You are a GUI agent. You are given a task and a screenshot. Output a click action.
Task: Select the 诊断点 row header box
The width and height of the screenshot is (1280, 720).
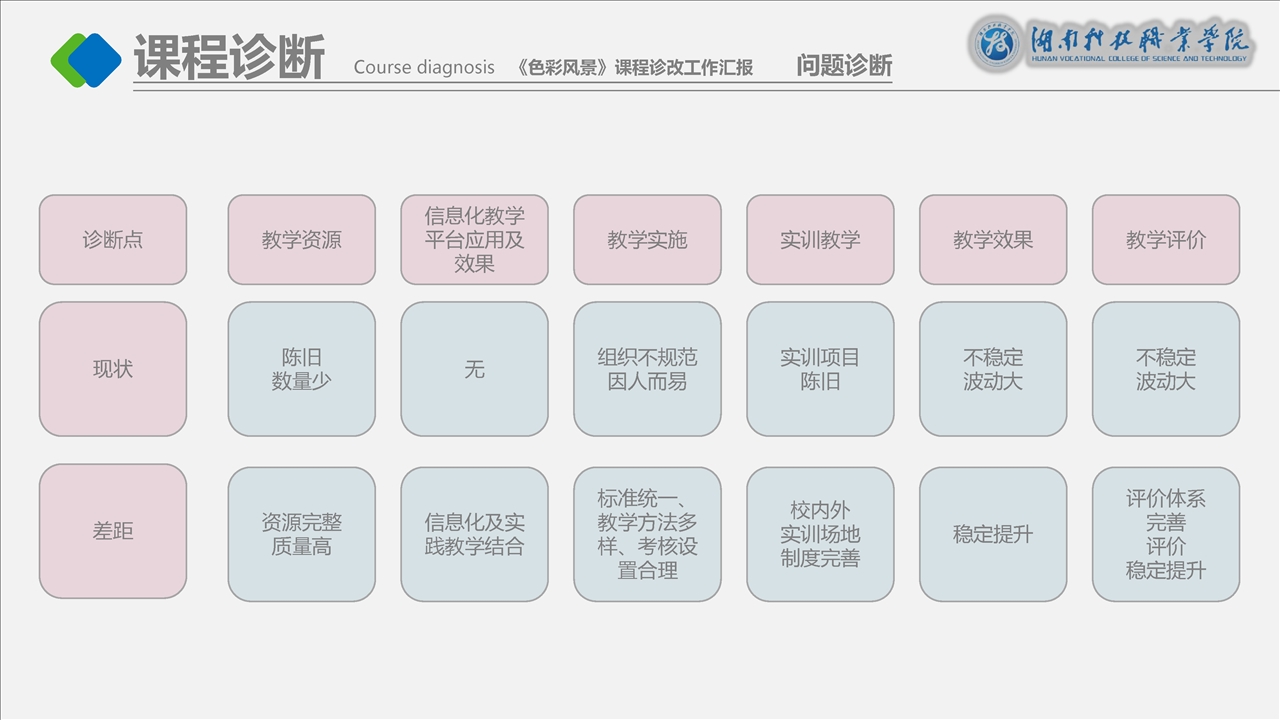click(113, 240)
